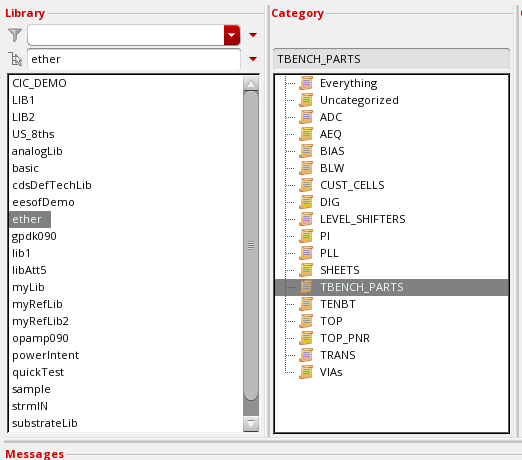Select the Uncategorized category
Viewport: 522px width, 460px height.
click(x=359, y=100)
